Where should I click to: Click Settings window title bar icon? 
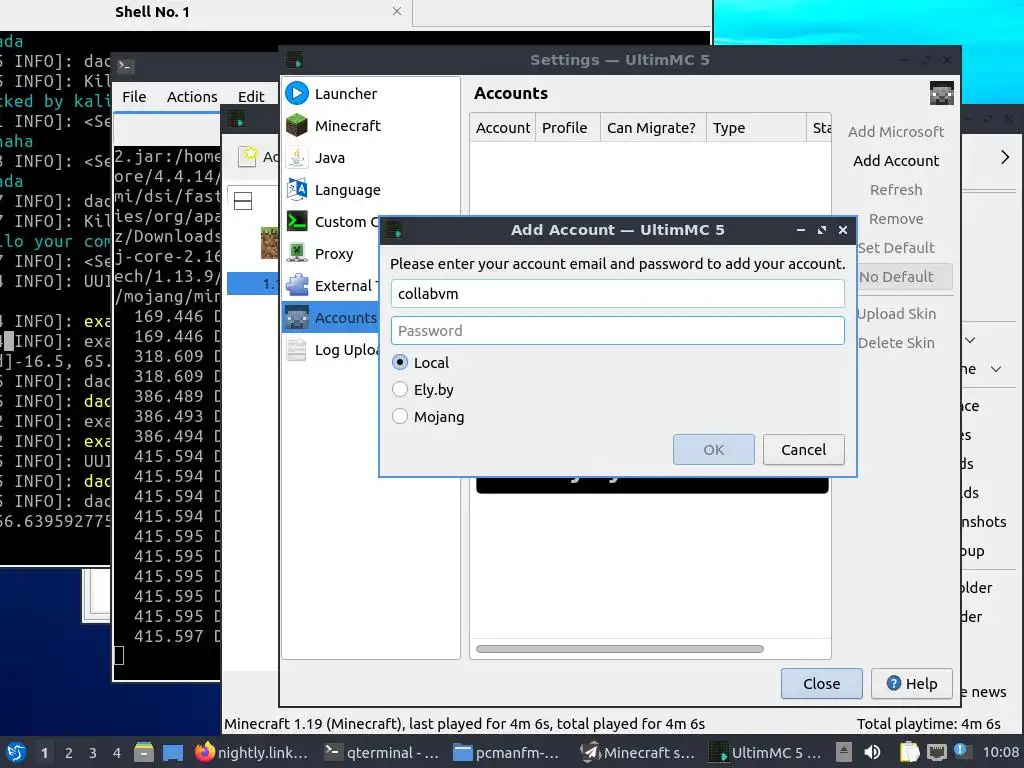point(294,60)
